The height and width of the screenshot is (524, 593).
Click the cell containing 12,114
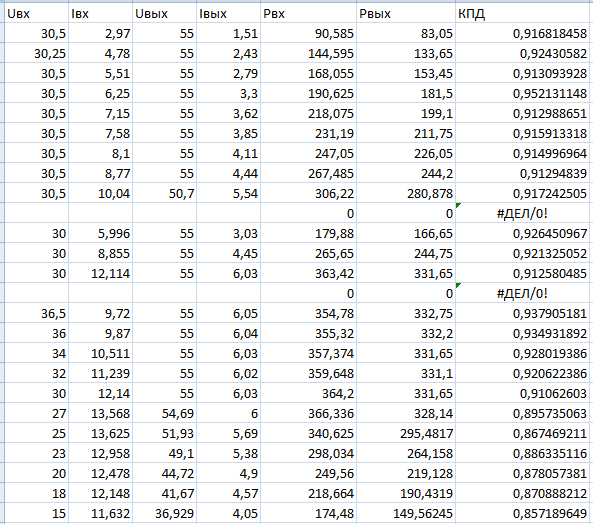(x=100, y=273)
